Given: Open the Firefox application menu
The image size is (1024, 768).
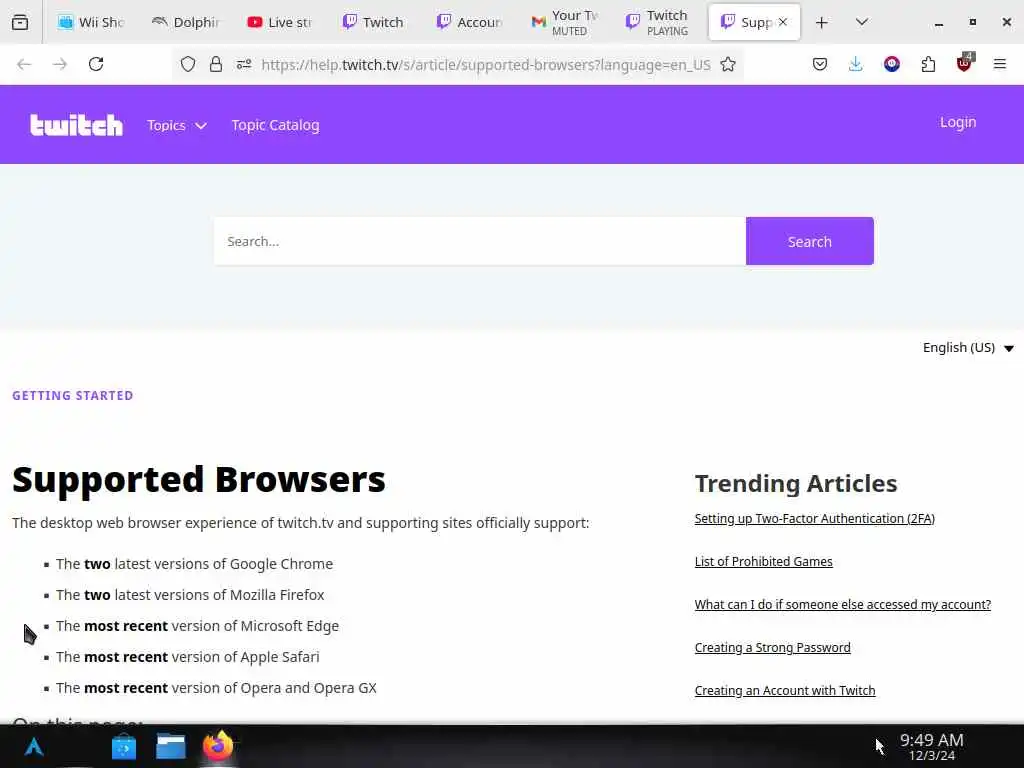Looking at the screenshot, I should click(x=1000, y=64).
